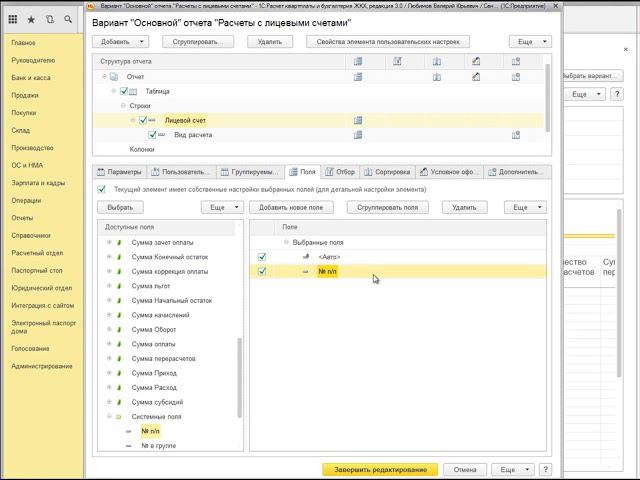Image resolution: width=640 pixels, height=480 pixels.
Task: Select № в группе available field
Action: pos(158,446)
